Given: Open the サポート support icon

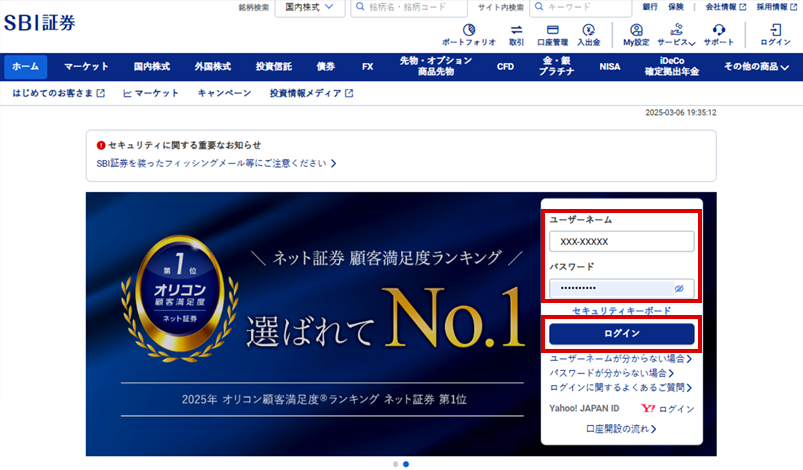Looking at the screenshot, I should [x=719, y=35].
